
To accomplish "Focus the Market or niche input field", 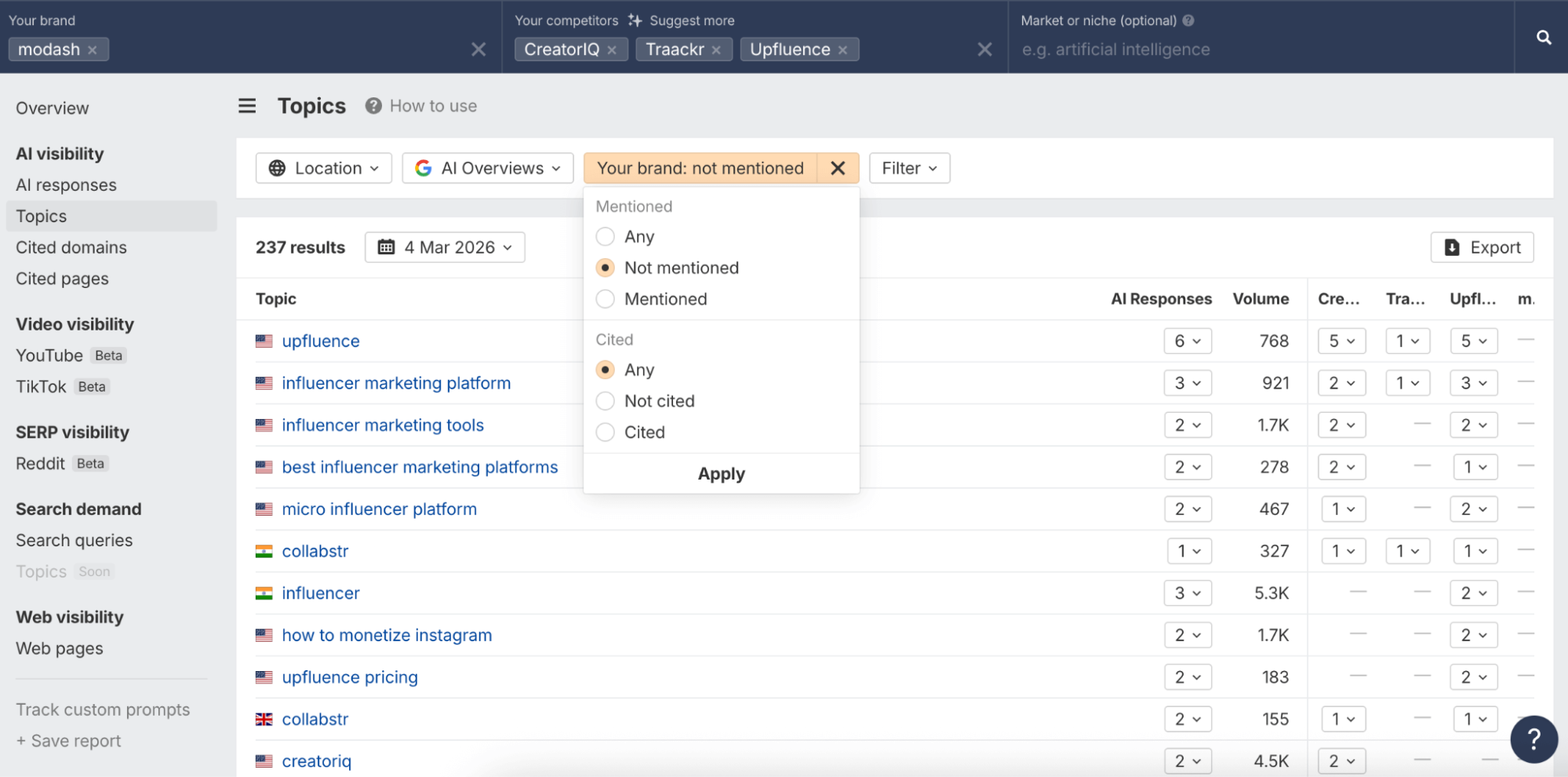I will click(1261, 49).
